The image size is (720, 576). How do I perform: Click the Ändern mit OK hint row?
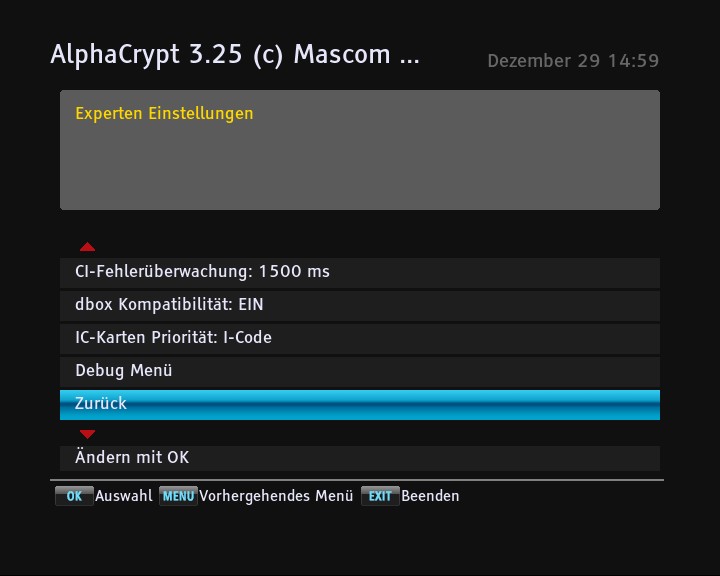(x=360, y=458)
